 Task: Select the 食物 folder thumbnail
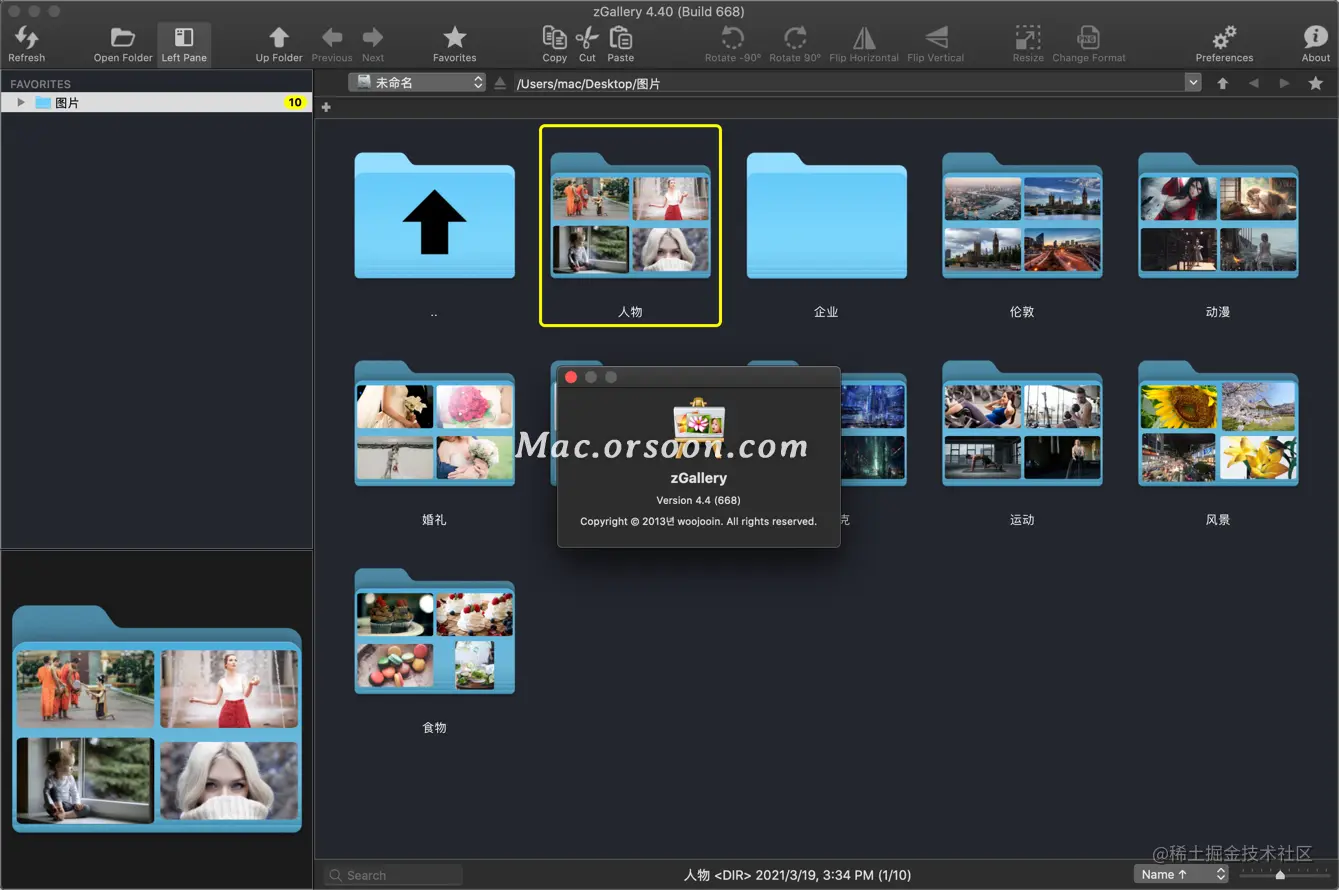point(434,632)
